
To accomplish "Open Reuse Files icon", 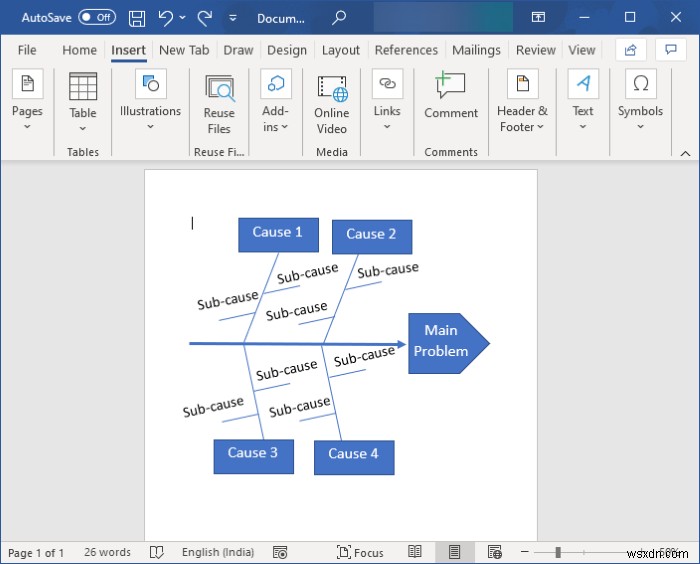I will click(219, 87).
